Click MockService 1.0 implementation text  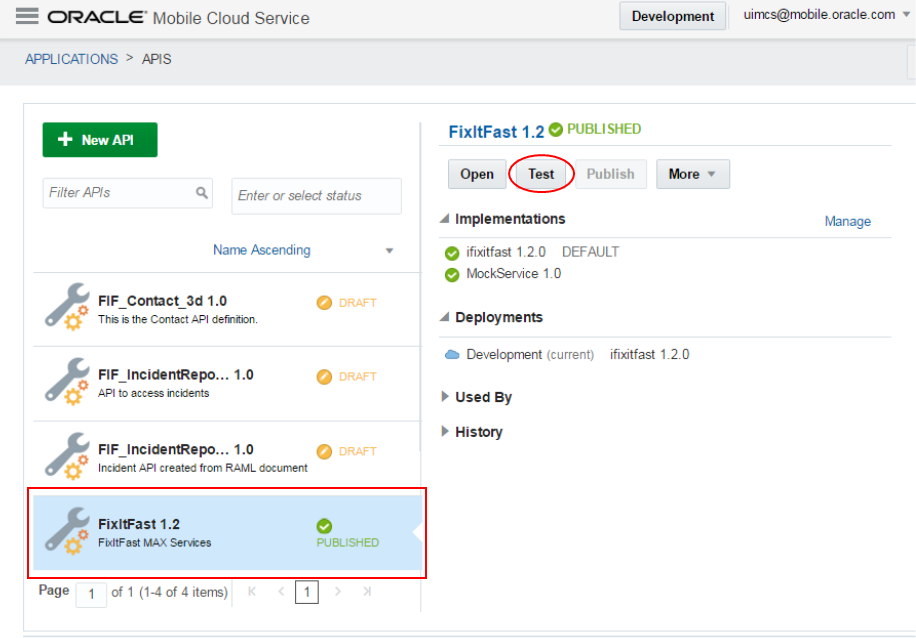(x=513, y=274)
